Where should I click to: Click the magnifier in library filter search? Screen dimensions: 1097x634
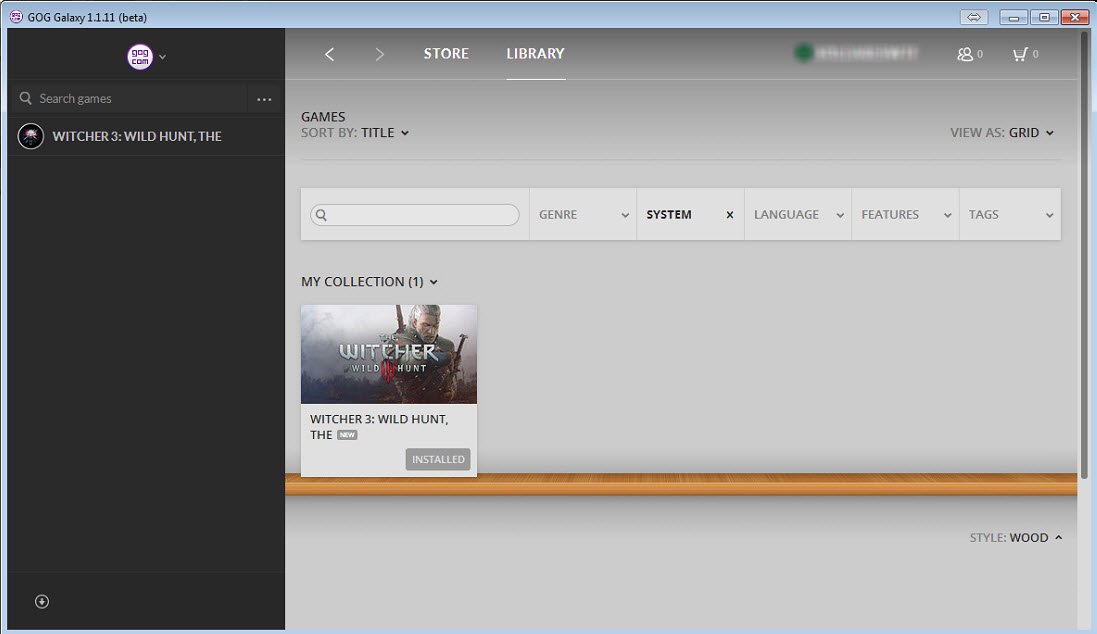click(x=321, y=215)
